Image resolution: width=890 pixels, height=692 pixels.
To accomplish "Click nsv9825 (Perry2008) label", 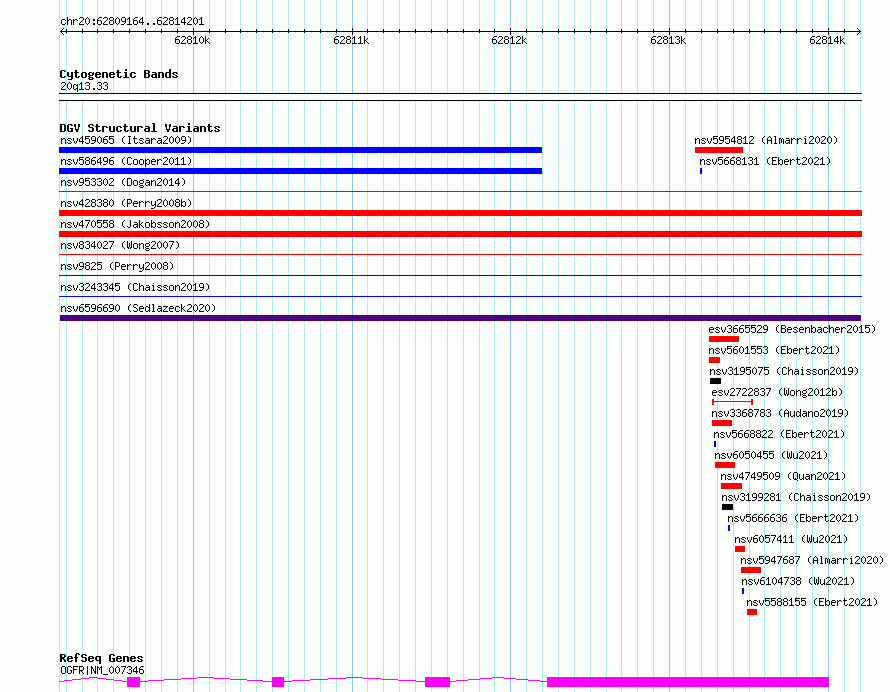I will pos(117,266).
